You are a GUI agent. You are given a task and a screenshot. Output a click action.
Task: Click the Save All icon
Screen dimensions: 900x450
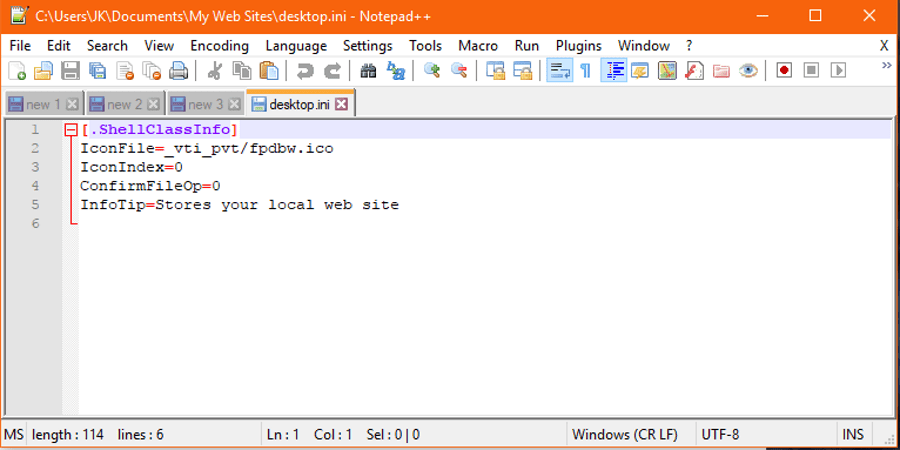tap(98, 71)
